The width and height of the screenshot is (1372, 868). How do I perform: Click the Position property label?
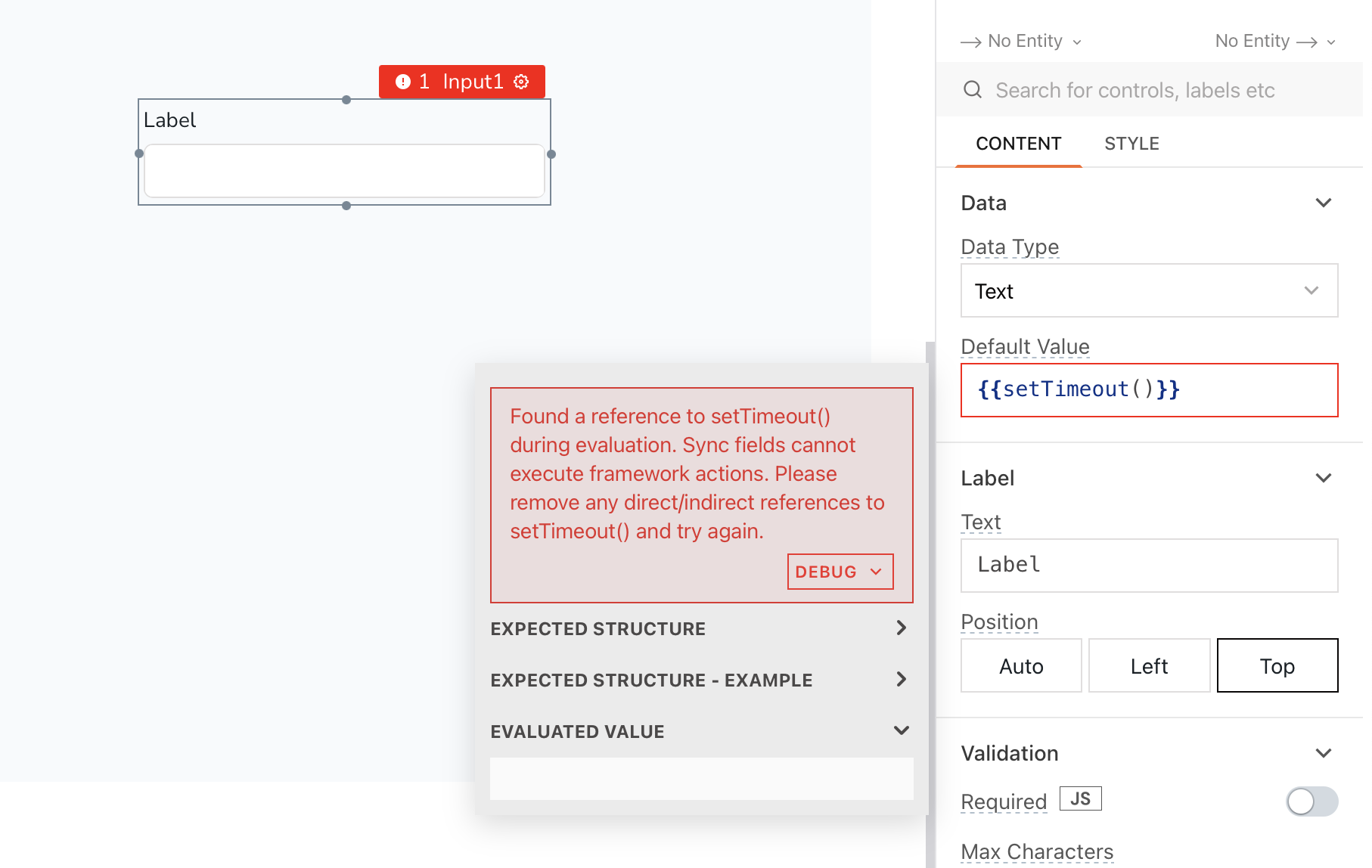click(x=999, y=622)
